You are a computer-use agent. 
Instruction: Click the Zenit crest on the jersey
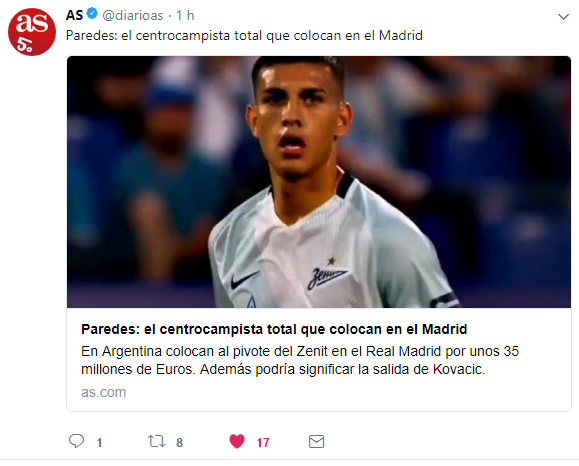327,274
